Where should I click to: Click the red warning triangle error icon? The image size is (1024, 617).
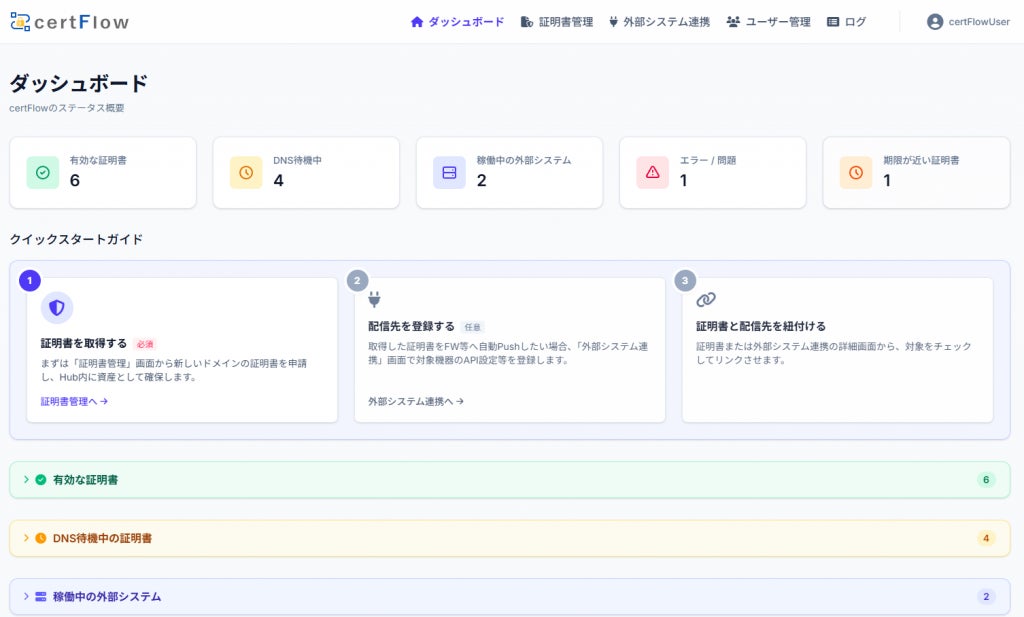click(x=652, y=172)
